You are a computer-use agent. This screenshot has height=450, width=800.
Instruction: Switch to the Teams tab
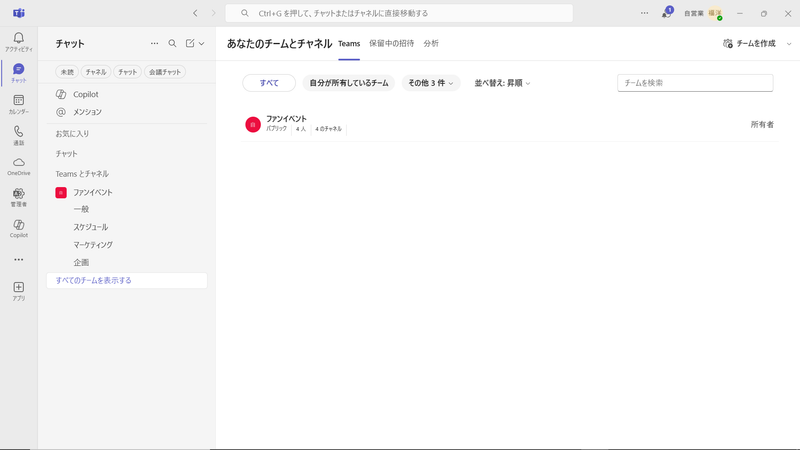click(x=349, y=44)
